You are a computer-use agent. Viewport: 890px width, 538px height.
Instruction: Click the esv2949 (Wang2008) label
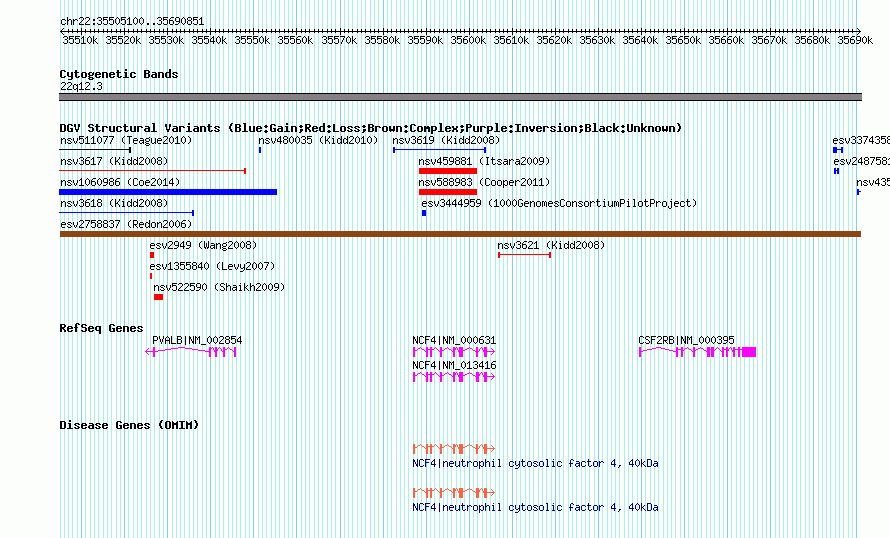[203, 245]
